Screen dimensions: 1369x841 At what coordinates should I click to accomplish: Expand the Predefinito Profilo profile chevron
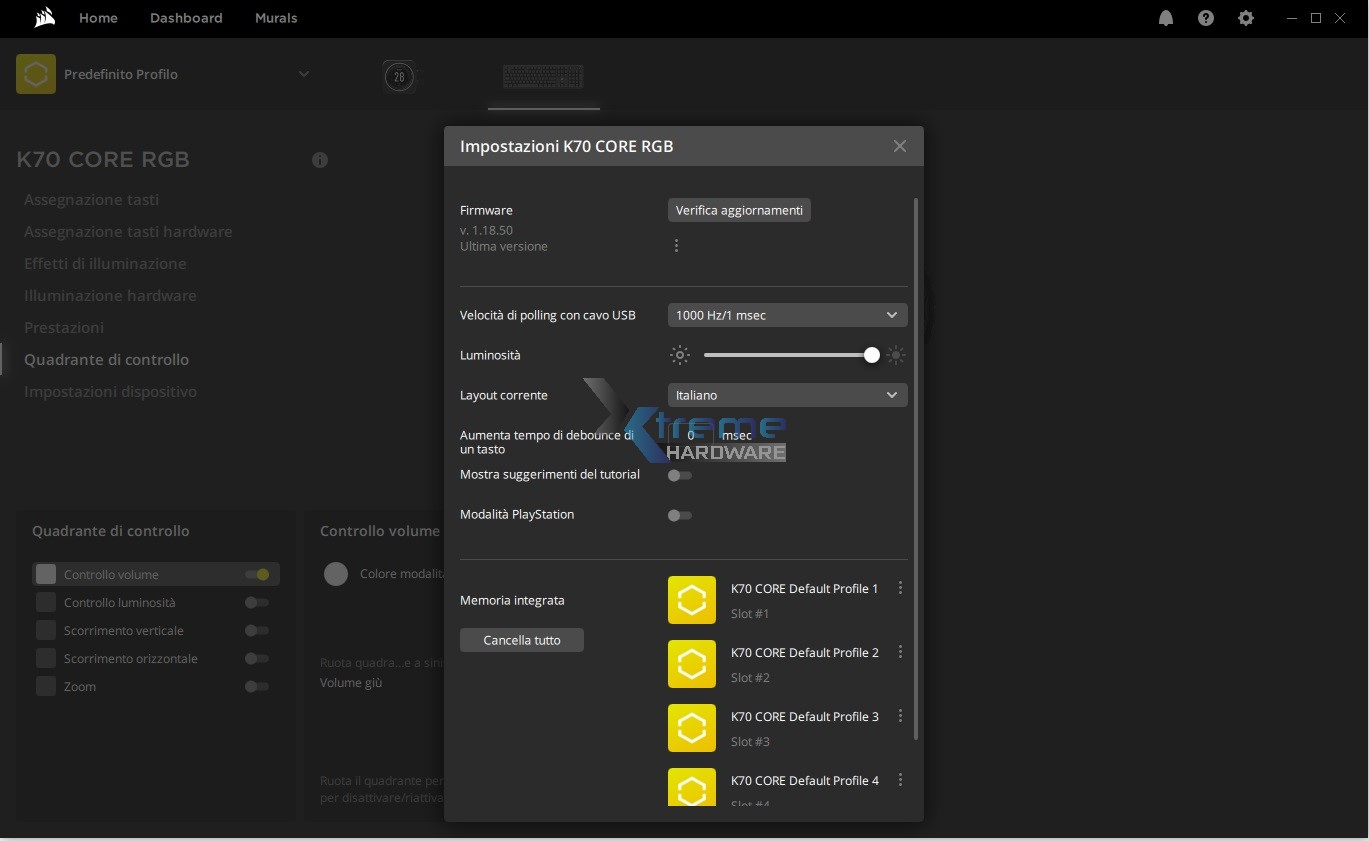[304, 74]
